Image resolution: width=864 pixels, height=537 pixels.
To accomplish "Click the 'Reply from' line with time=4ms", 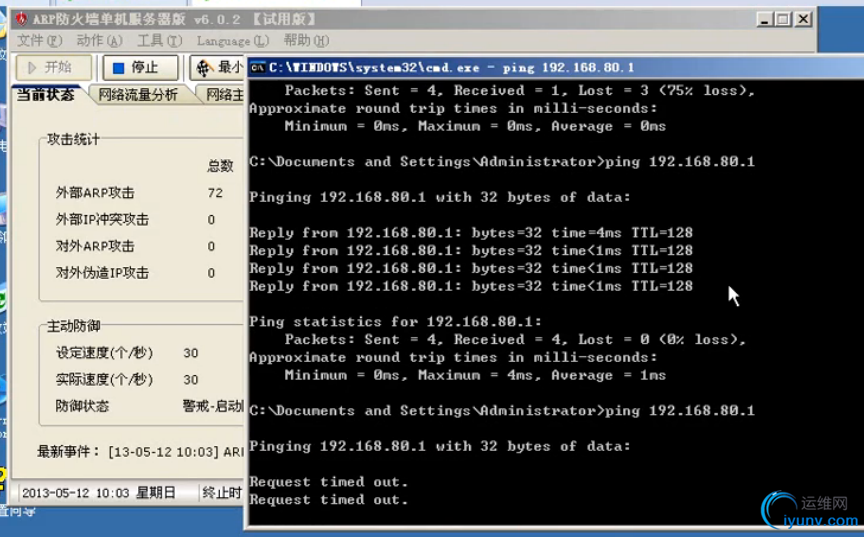I will [471, 232].
